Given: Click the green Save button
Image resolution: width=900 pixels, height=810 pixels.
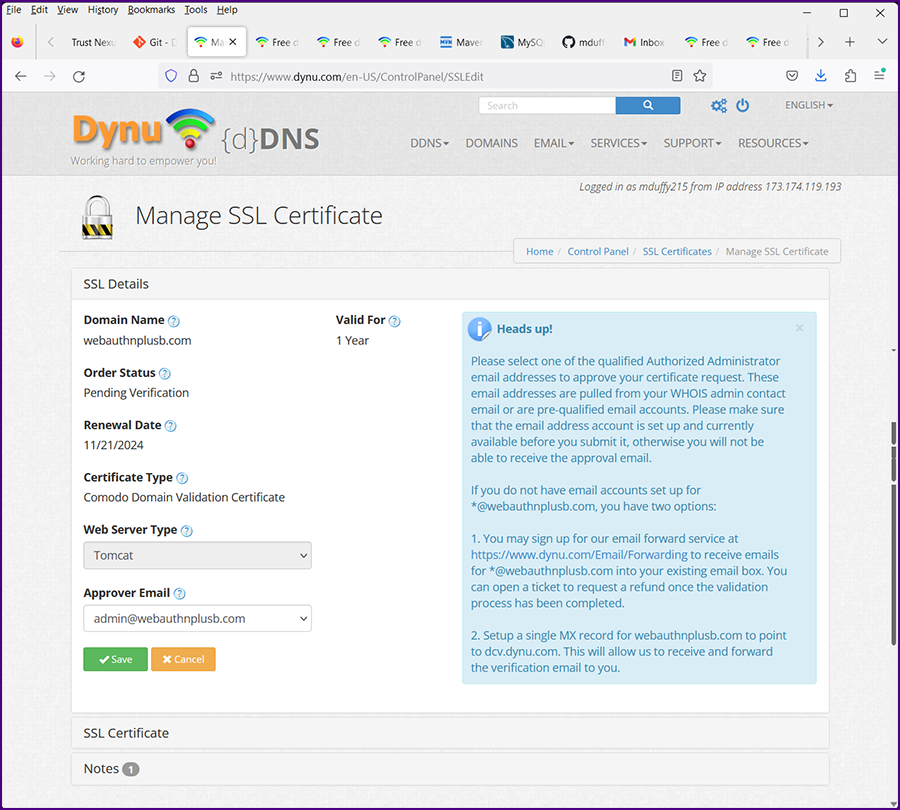Looking at the screenshot, I should (x=115, y=659).
